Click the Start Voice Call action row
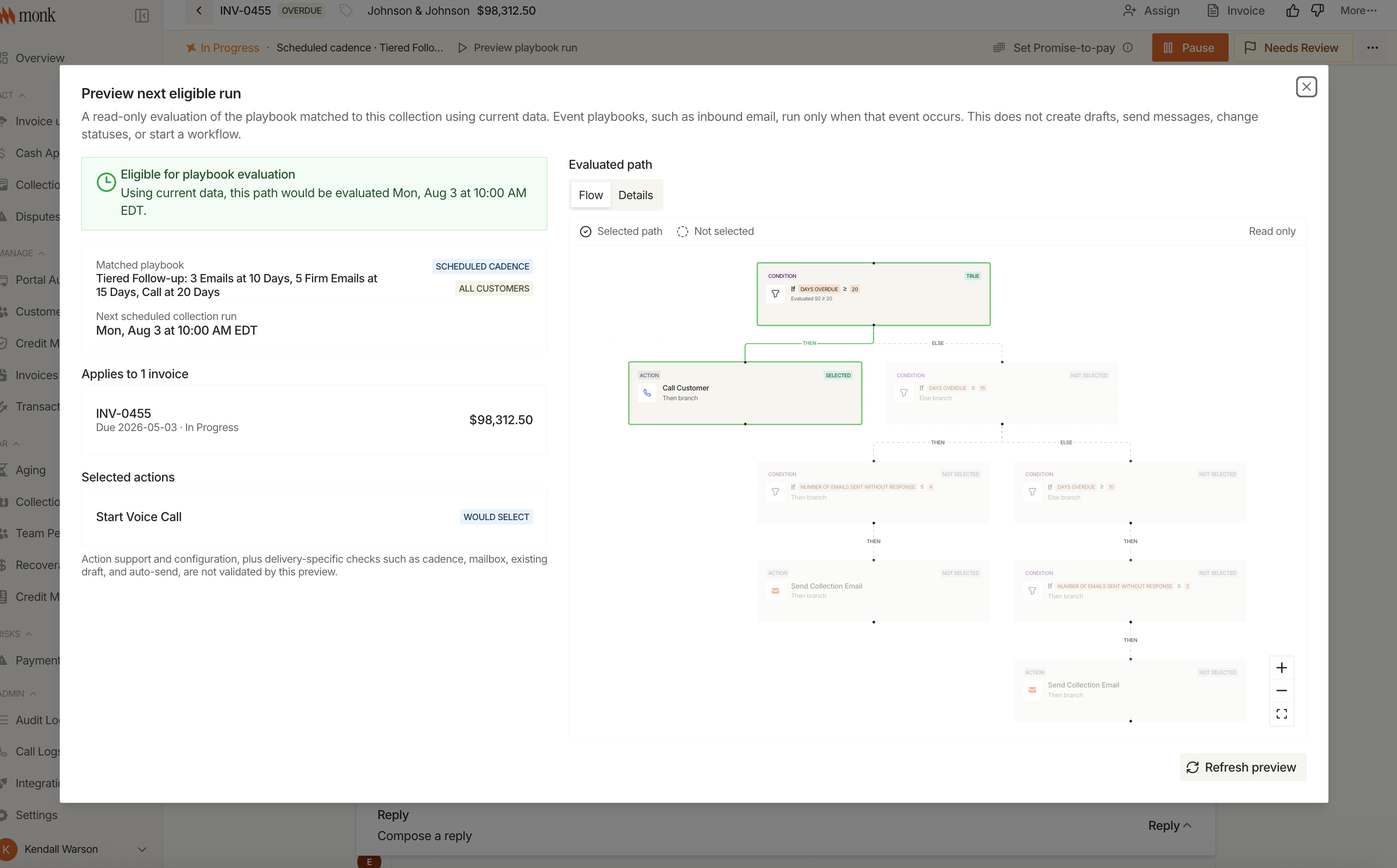Screen dimensions: 1397x868 [x=314, y=517]
